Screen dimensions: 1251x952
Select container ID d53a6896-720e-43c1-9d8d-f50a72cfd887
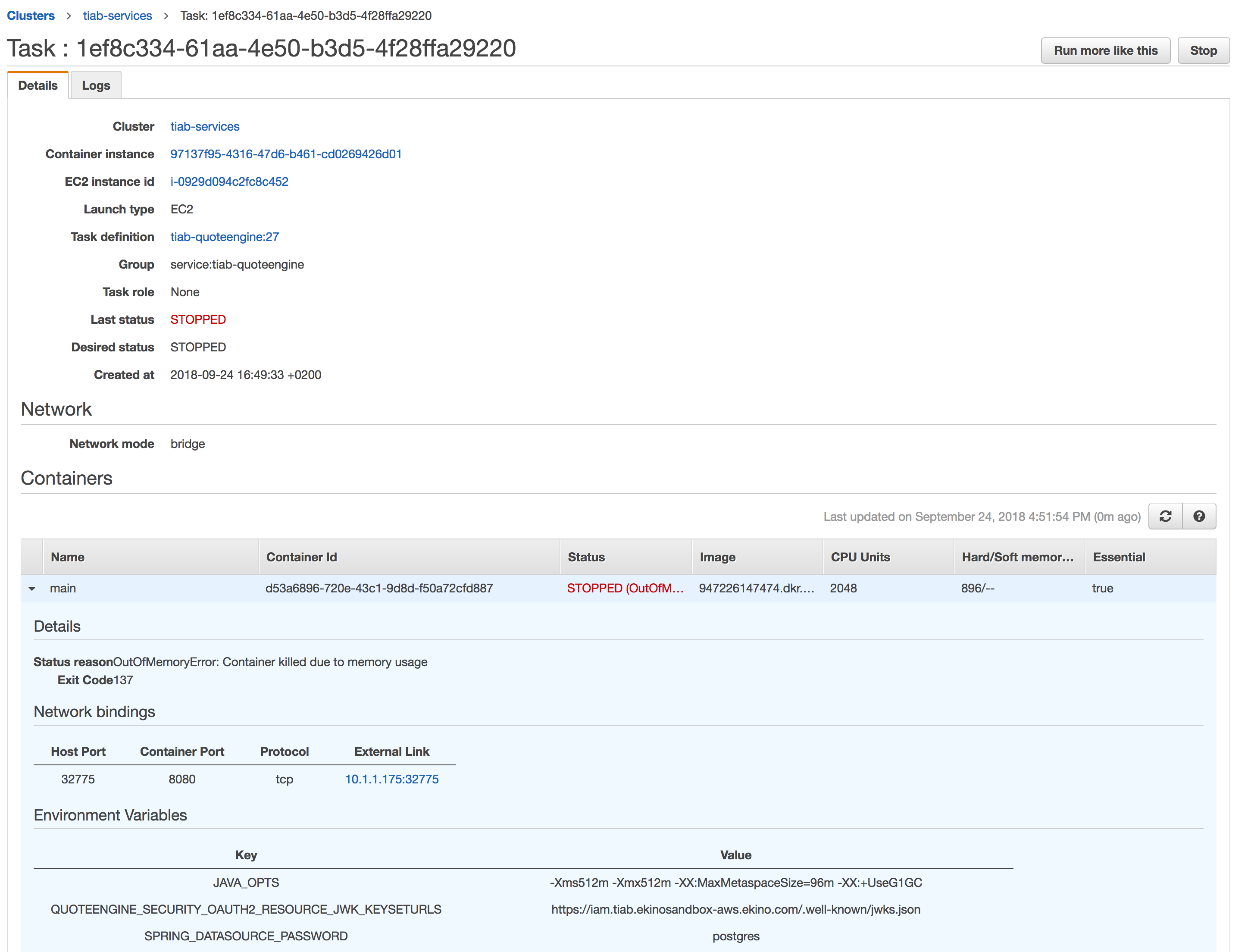tap(379, 588)
